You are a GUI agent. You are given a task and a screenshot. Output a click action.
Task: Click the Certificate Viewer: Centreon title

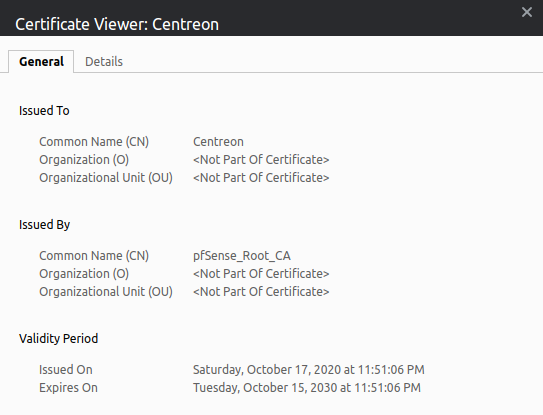[x=117, y=24]
